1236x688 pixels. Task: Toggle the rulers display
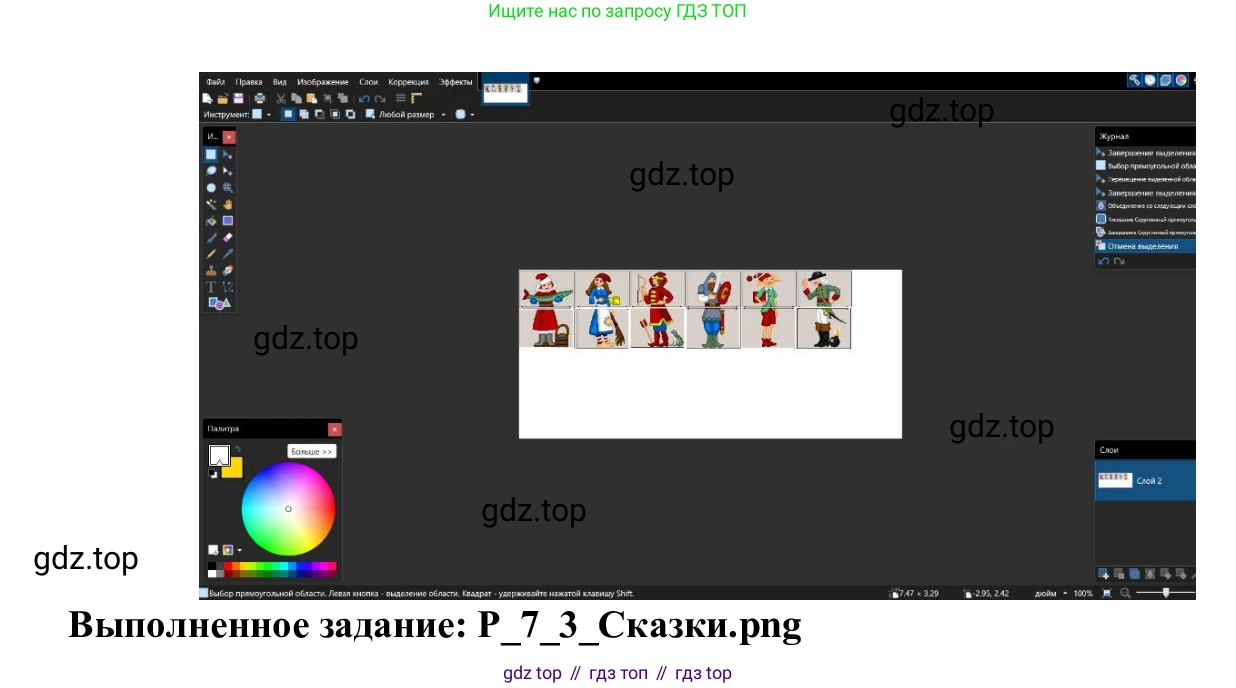point(417,98)
